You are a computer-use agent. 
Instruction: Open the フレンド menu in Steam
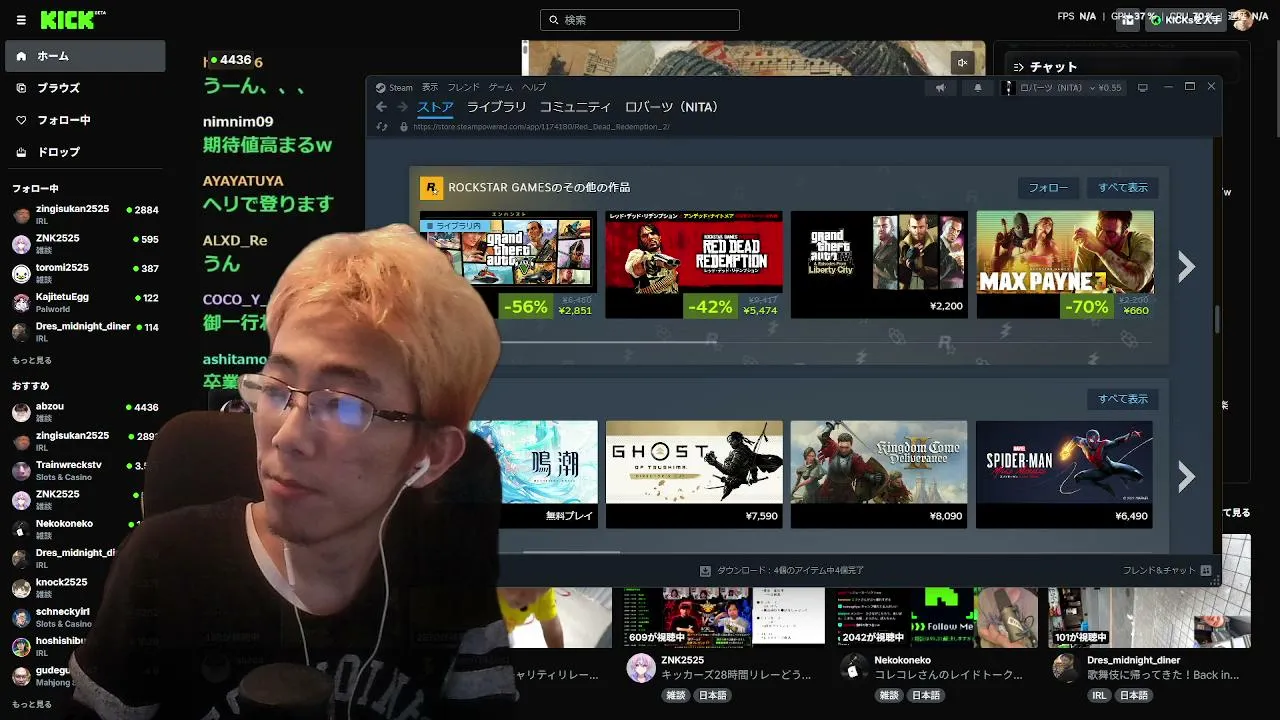pyautogui.click(x=464, y=88)
